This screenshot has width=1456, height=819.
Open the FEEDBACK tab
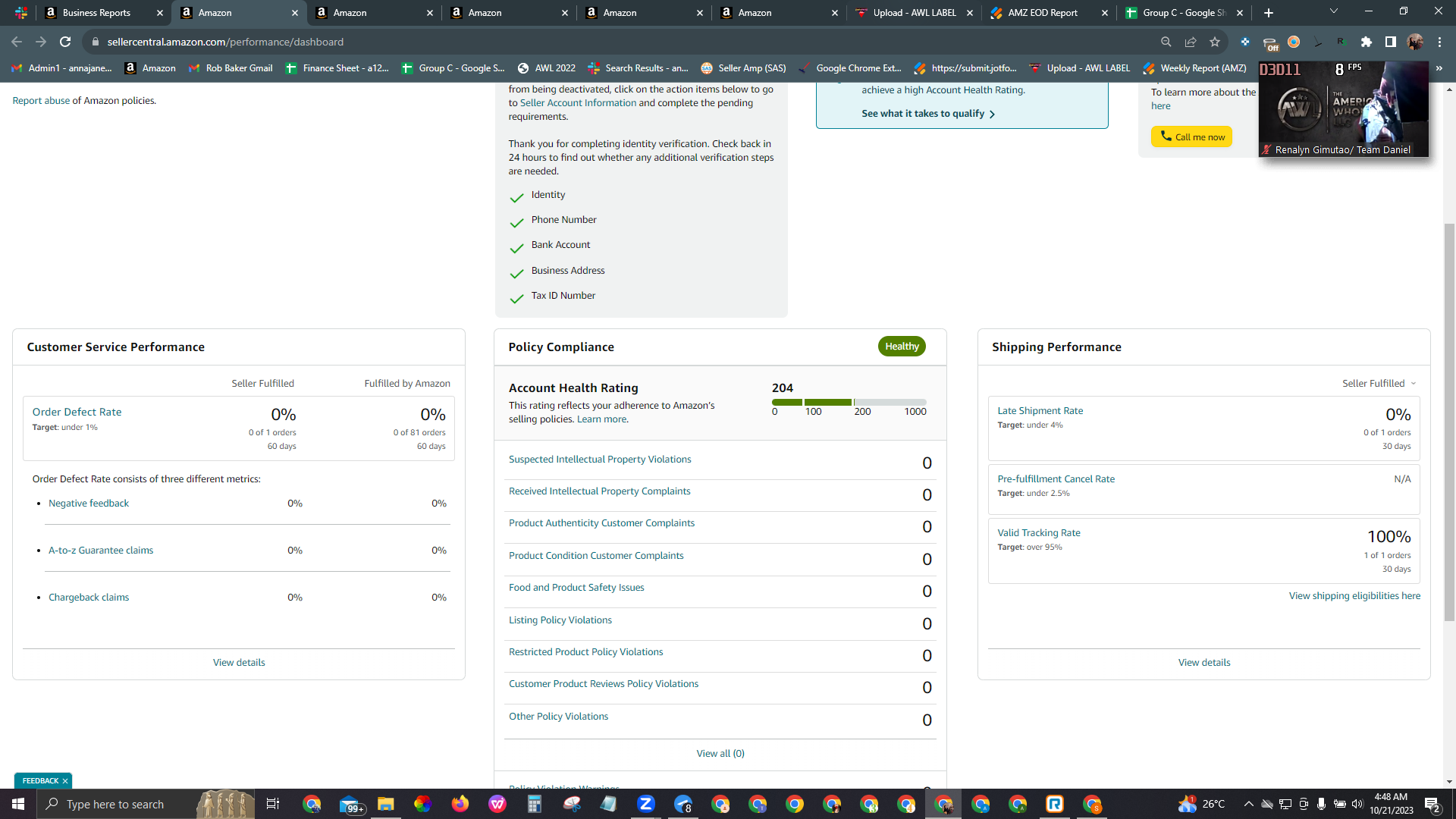tap(40, 781)
